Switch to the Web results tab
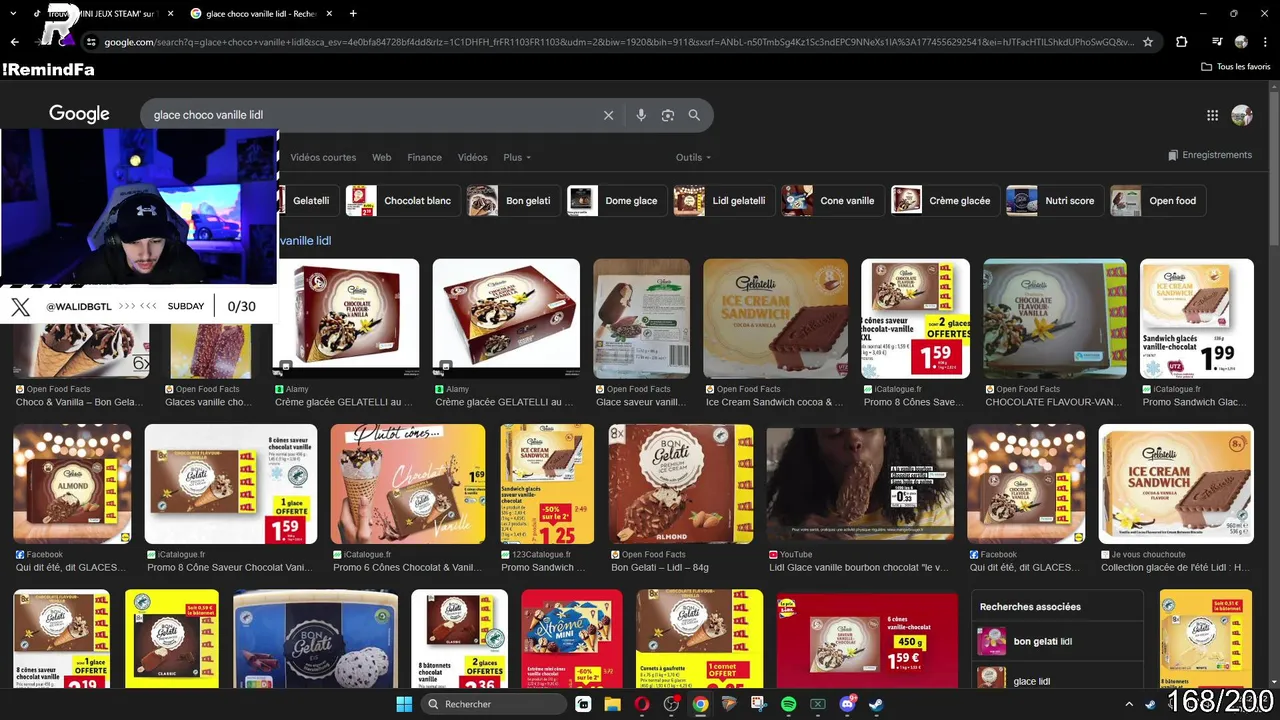The image size is (1280, 720). tap(381, 157)
